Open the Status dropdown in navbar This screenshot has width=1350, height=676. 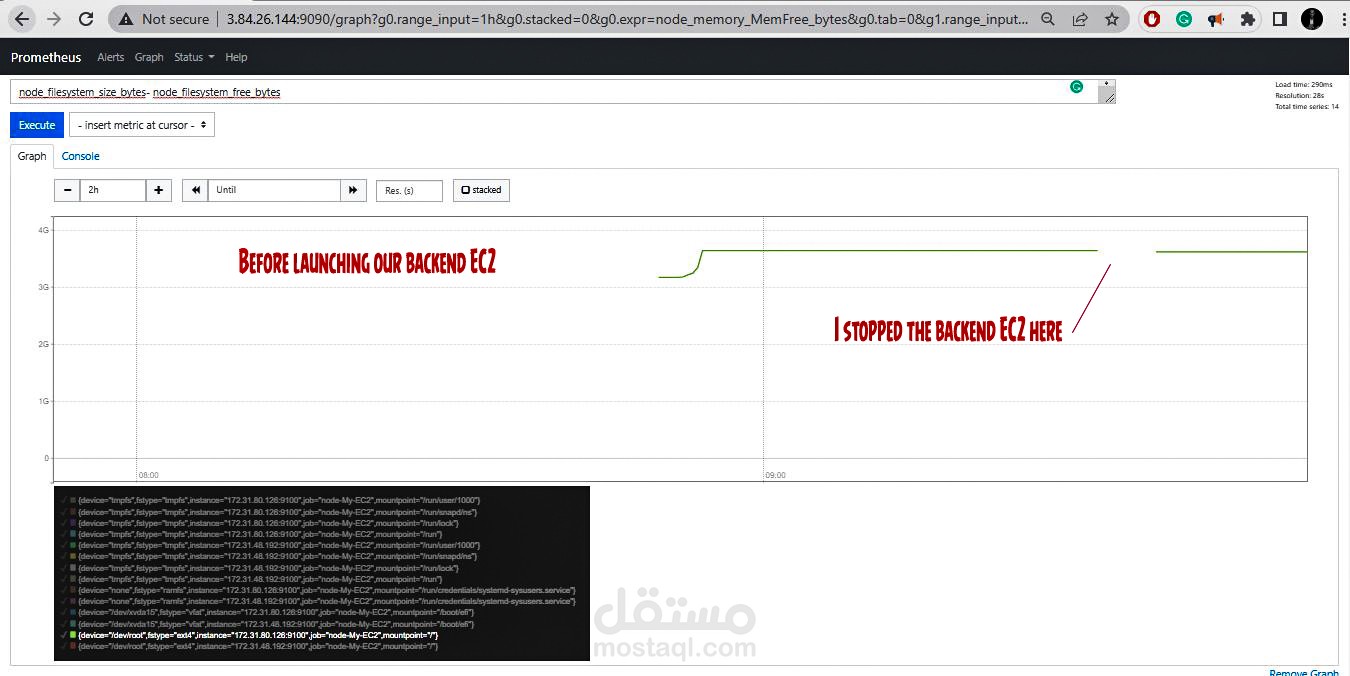pyautogui.click(x=194, y=57)
